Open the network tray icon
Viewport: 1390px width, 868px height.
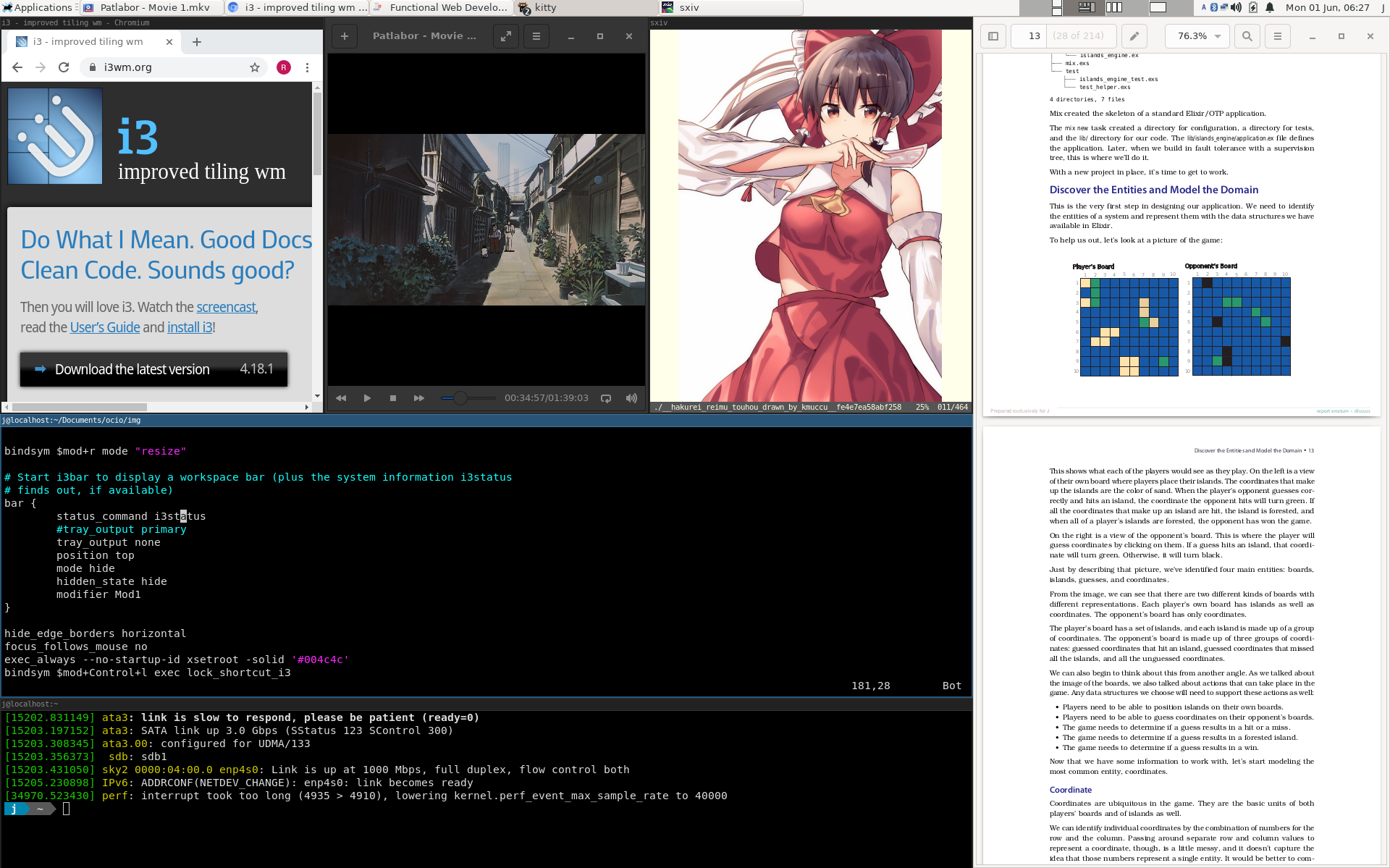point(1224,7)
